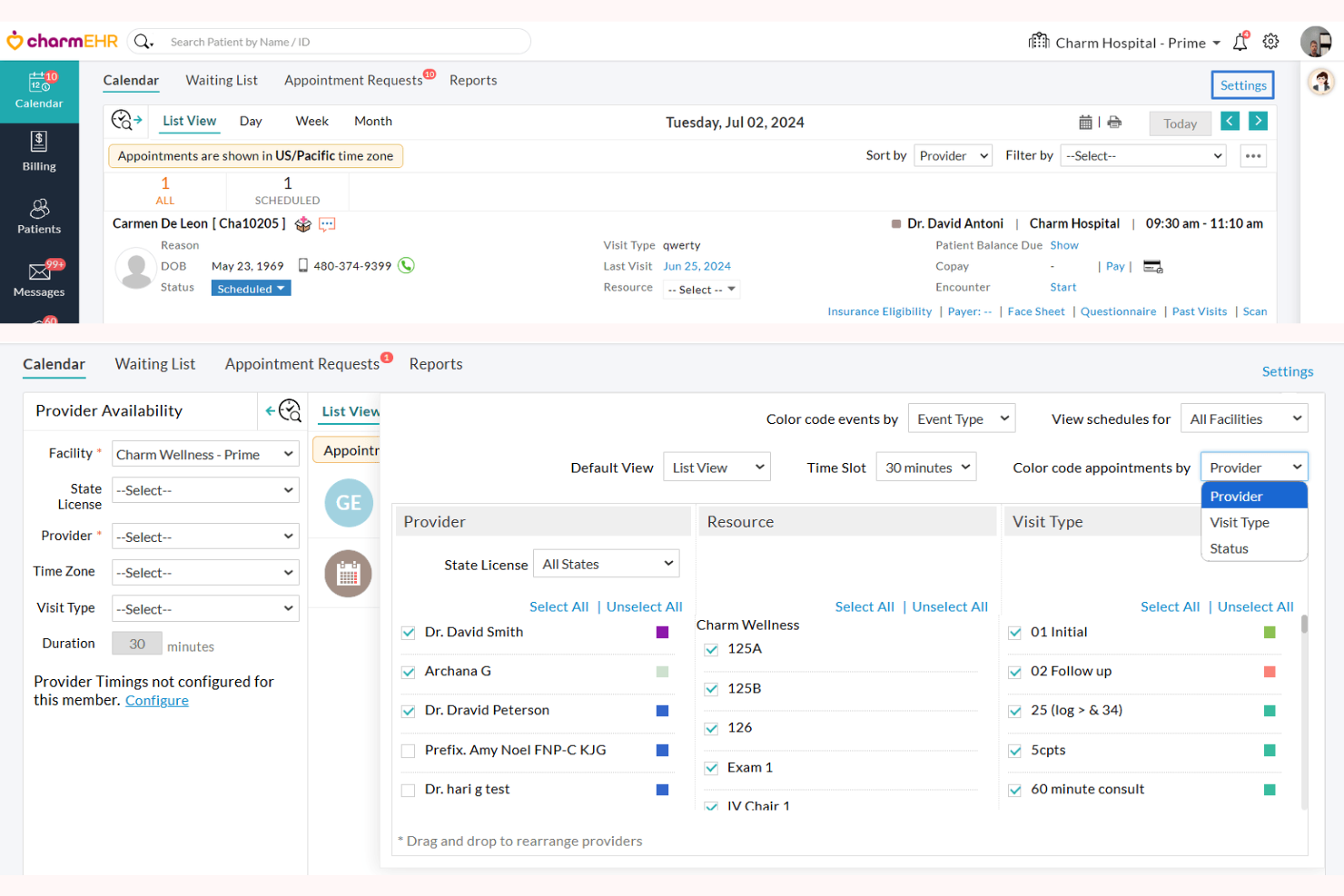
Task: Select the Billing icon in the sidebar
Action: [39, 153]
